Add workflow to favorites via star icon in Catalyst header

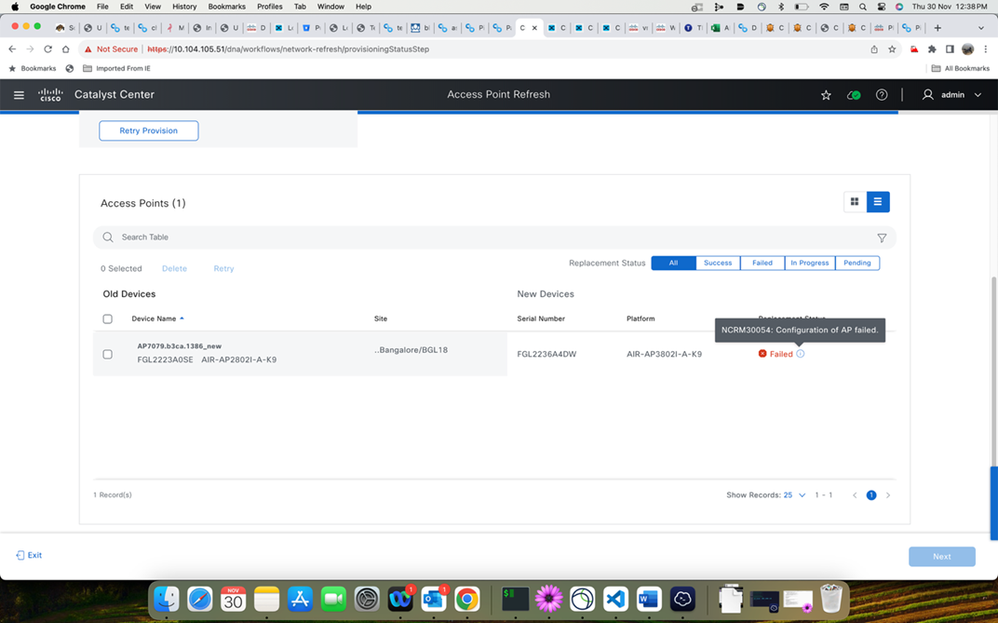(826, 95)
